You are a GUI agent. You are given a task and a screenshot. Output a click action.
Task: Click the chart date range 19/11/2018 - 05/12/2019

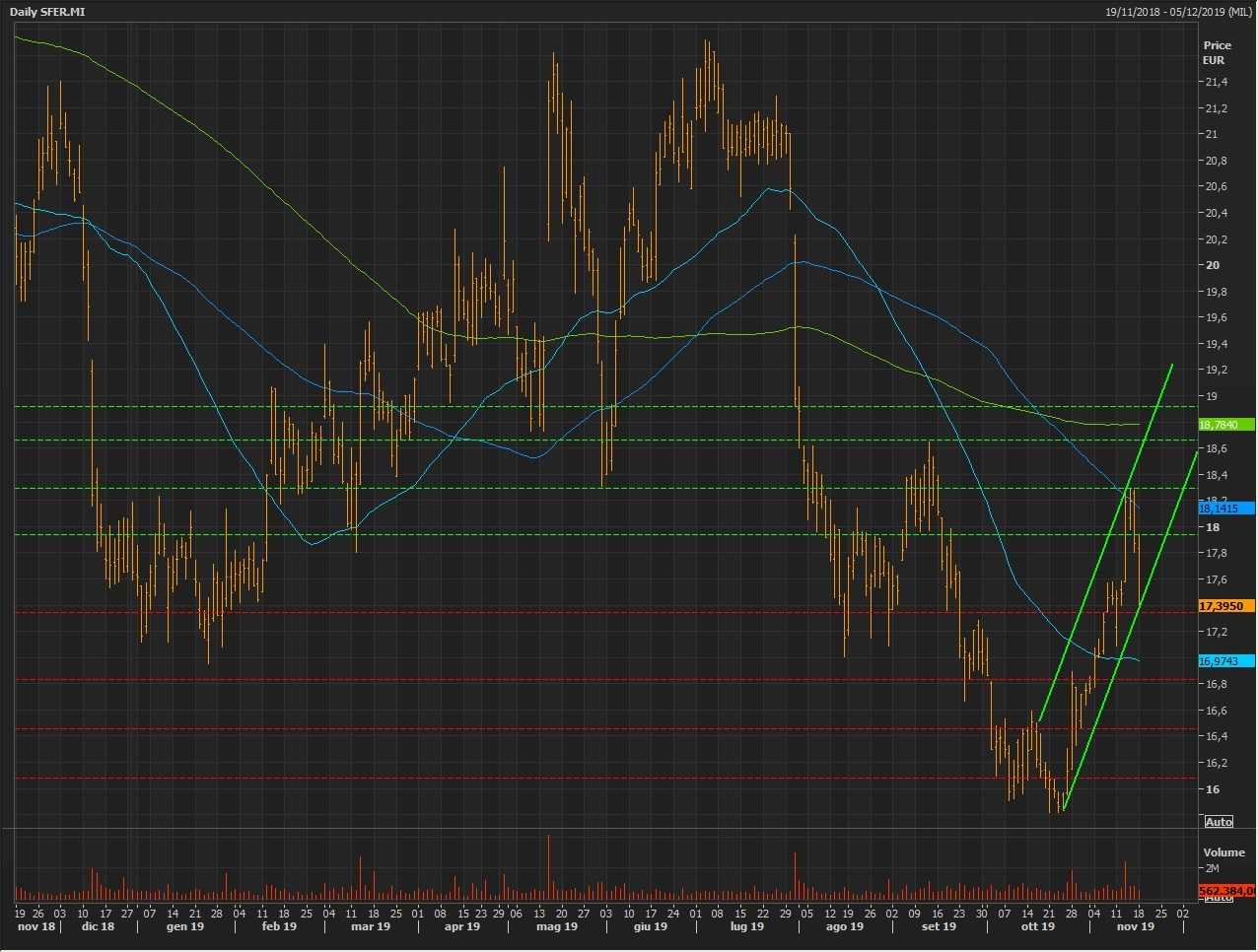(1178, 12)
